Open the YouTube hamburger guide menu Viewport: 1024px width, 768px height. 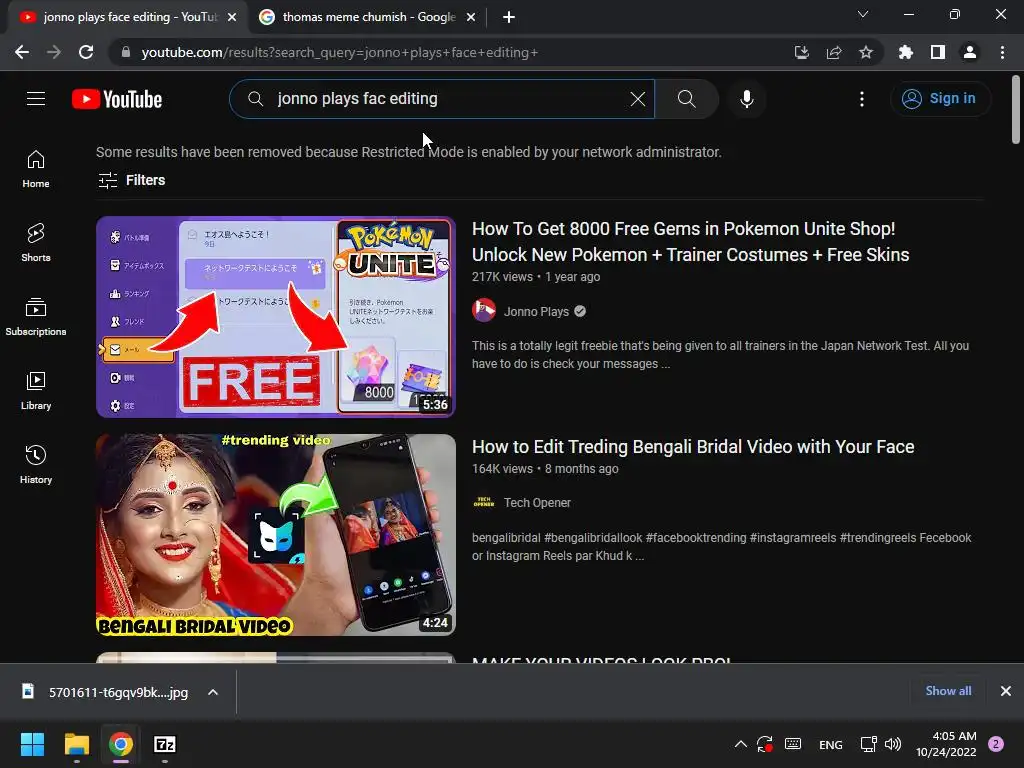click(x=36, y=99)
